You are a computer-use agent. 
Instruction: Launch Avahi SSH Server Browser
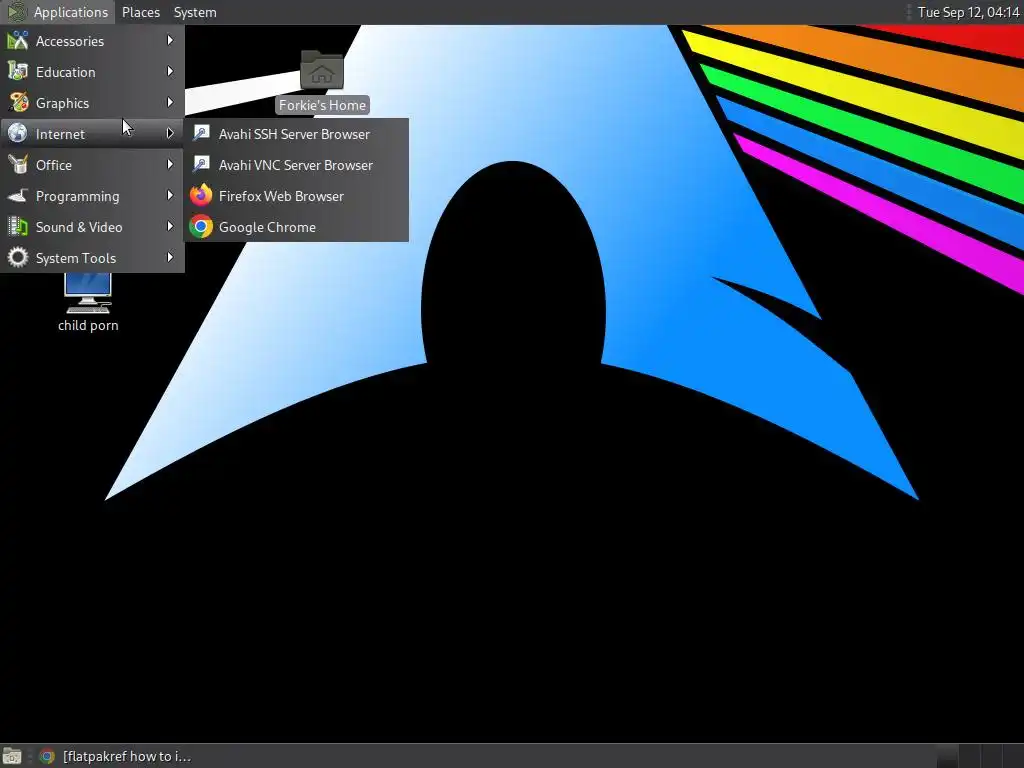click(296, 134)
